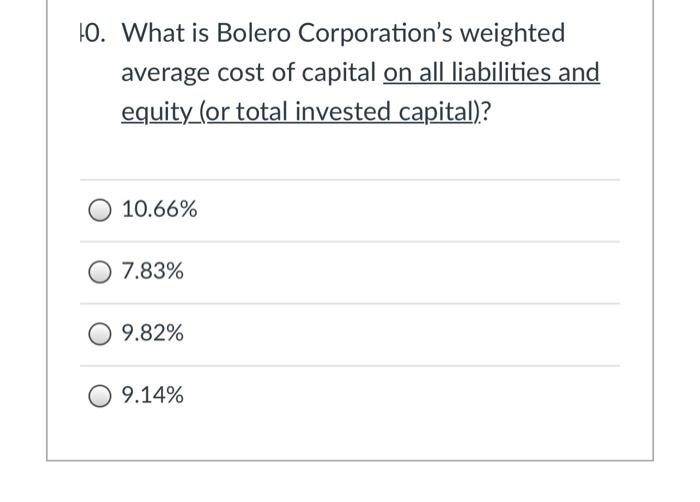The image size is (700, 502).
Task: Click underlined text 'equity (or total invested capital)'
Action: click(x=301, y=112)
